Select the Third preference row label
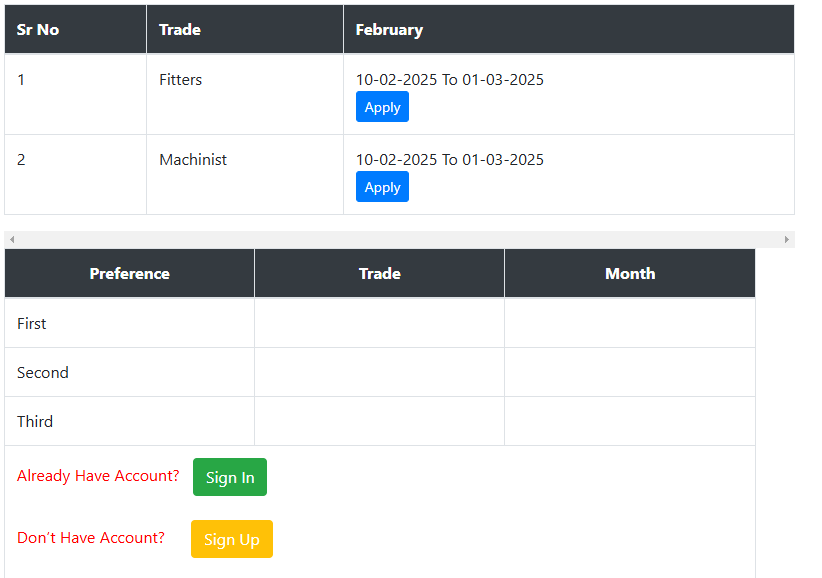 point(35,421)
